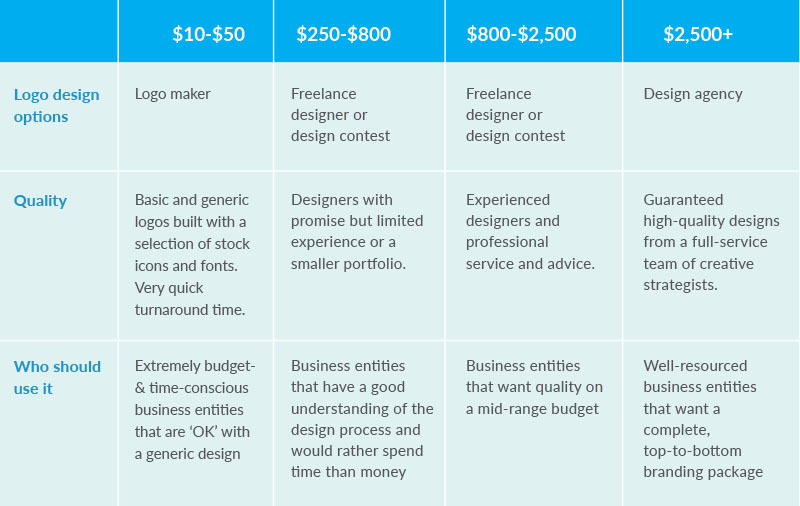This screenshot has height=506, width=800.
Task: Click 'Guaranteed high-quality designs' cell
Action: coord(711,242)
